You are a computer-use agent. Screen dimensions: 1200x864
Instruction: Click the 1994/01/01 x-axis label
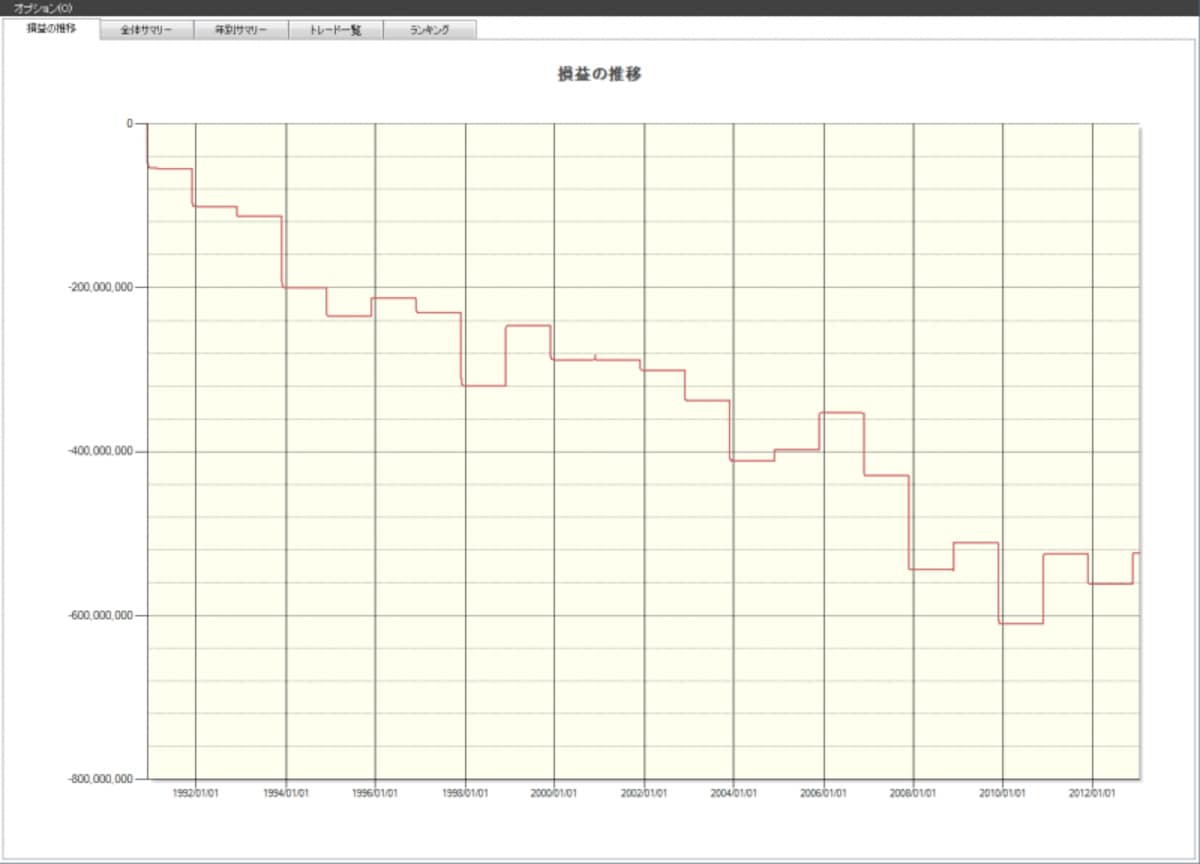point(286,794)
